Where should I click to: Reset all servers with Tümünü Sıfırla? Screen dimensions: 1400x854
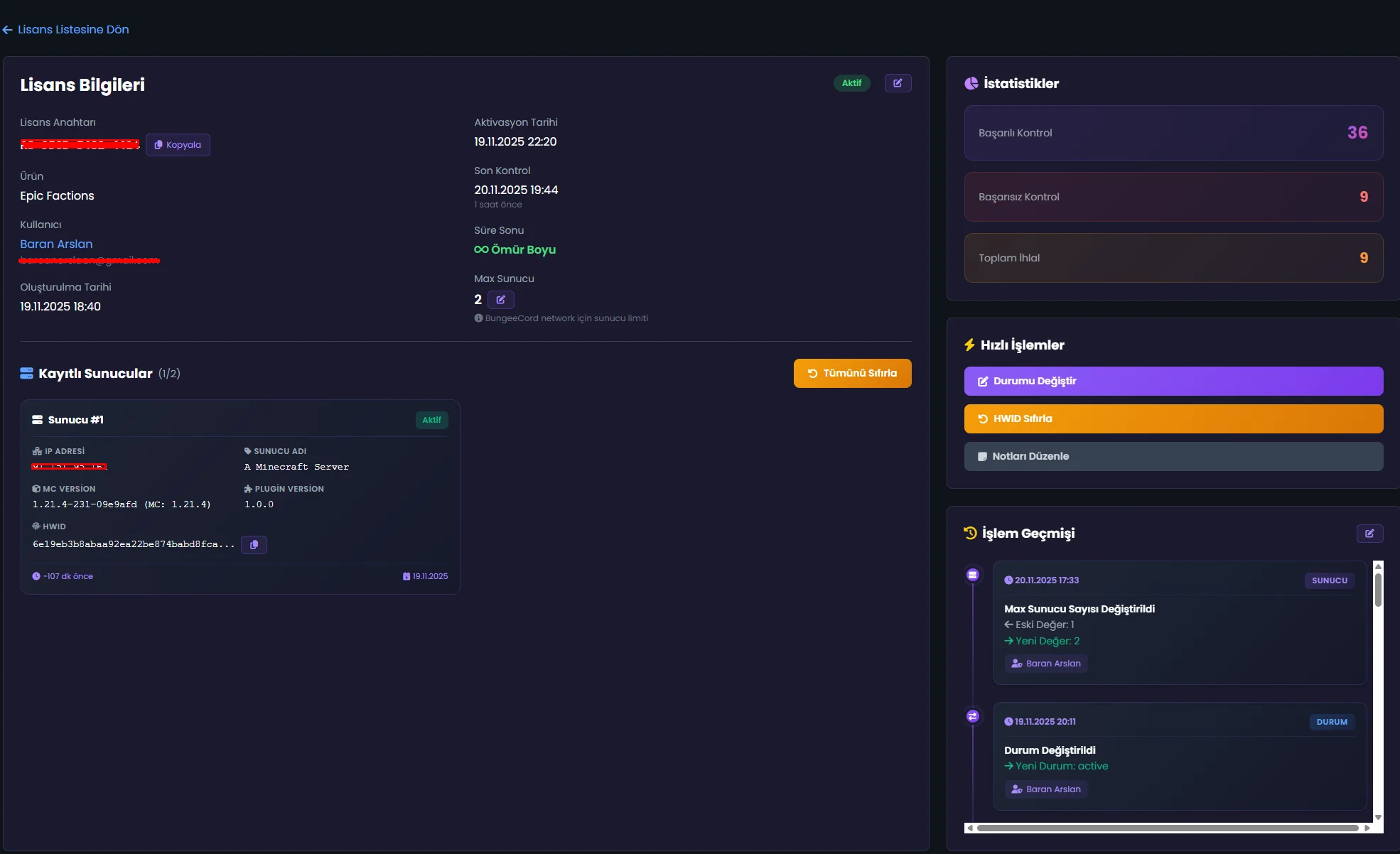[852, 373]
